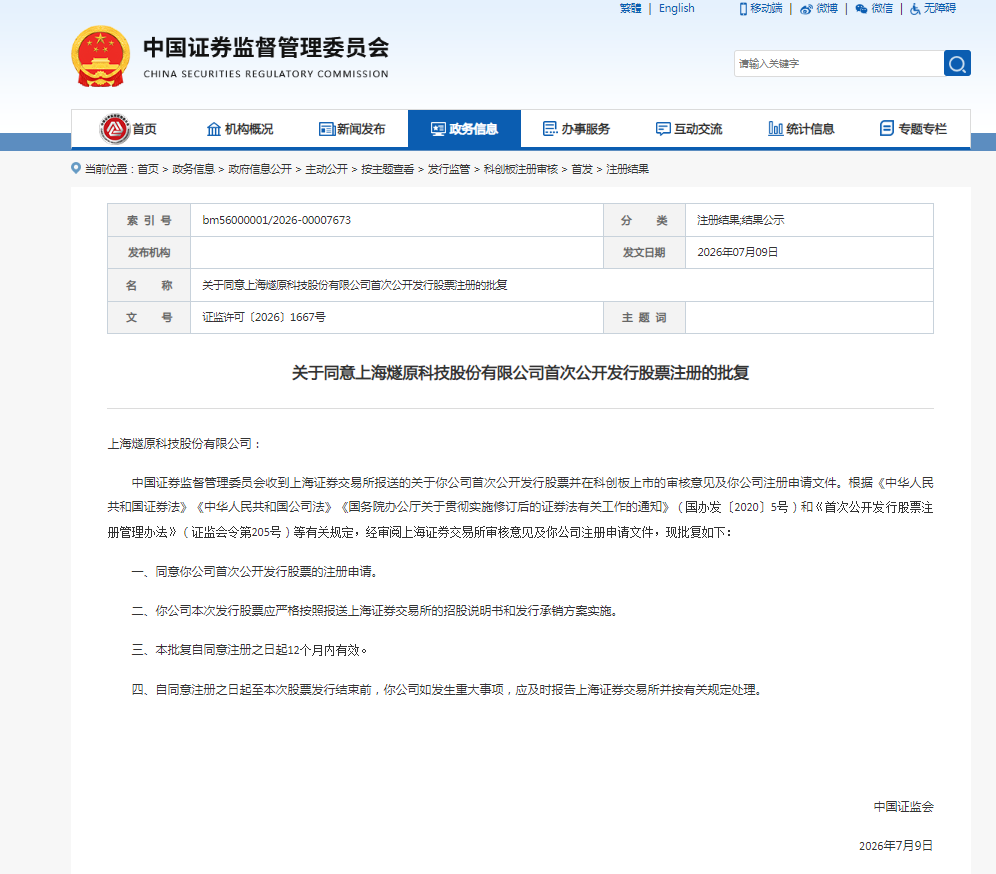Open the 首页 navigation tab
The width and height of the screenshot is (996, 874).
point(128,129)
